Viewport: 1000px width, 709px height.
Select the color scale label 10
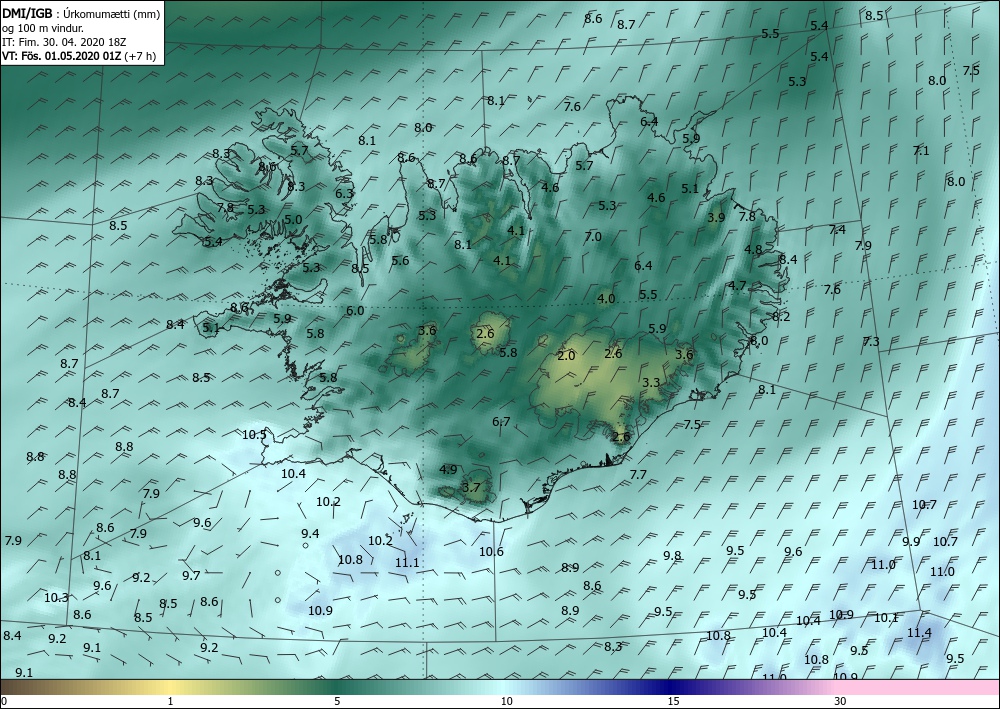[x=506, y=701]
